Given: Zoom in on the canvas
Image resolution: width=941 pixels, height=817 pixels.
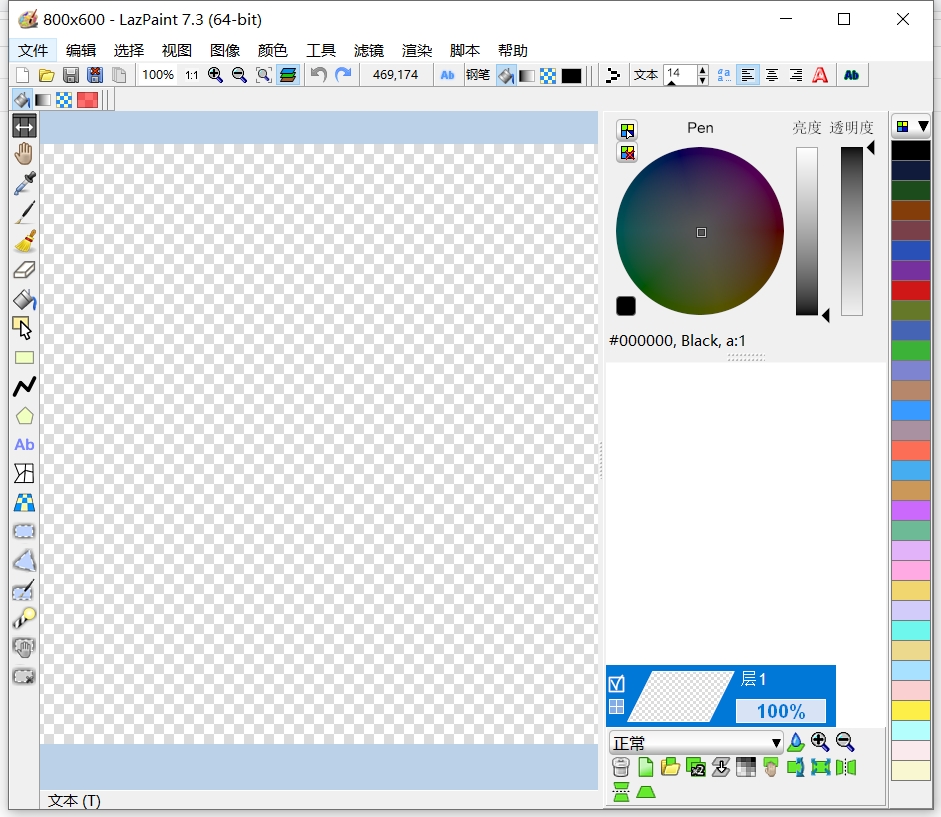Looking at the screenshot, I should (x=215, y=75).
